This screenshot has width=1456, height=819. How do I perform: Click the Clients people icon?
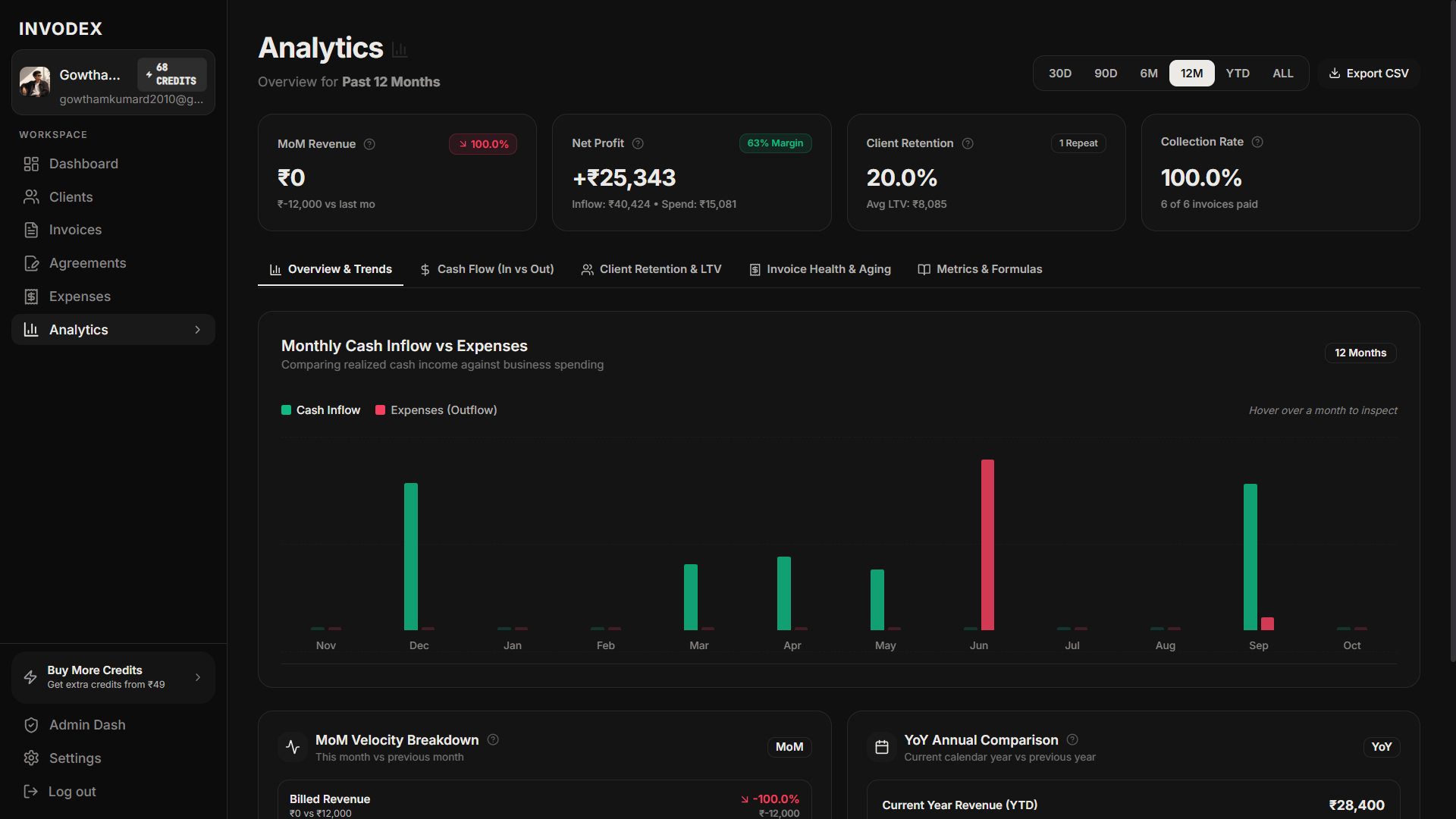point(31,197)
